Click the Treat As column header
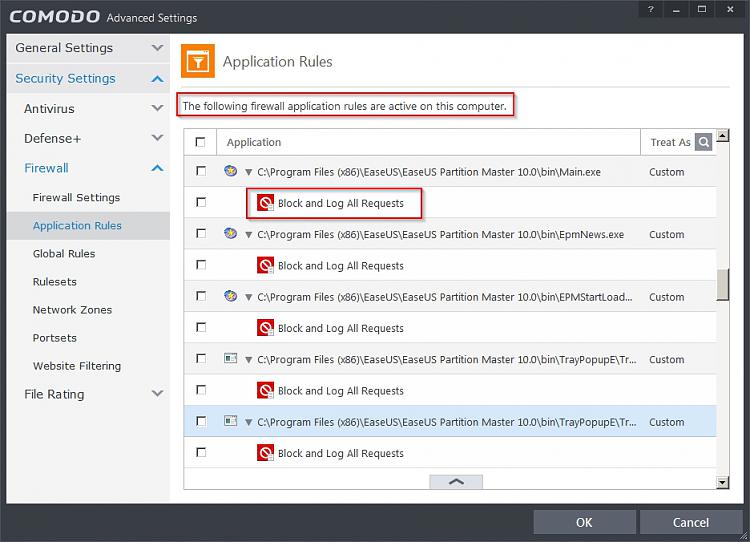This screenshot has width=750, height=542. click(x=670, y=142)
